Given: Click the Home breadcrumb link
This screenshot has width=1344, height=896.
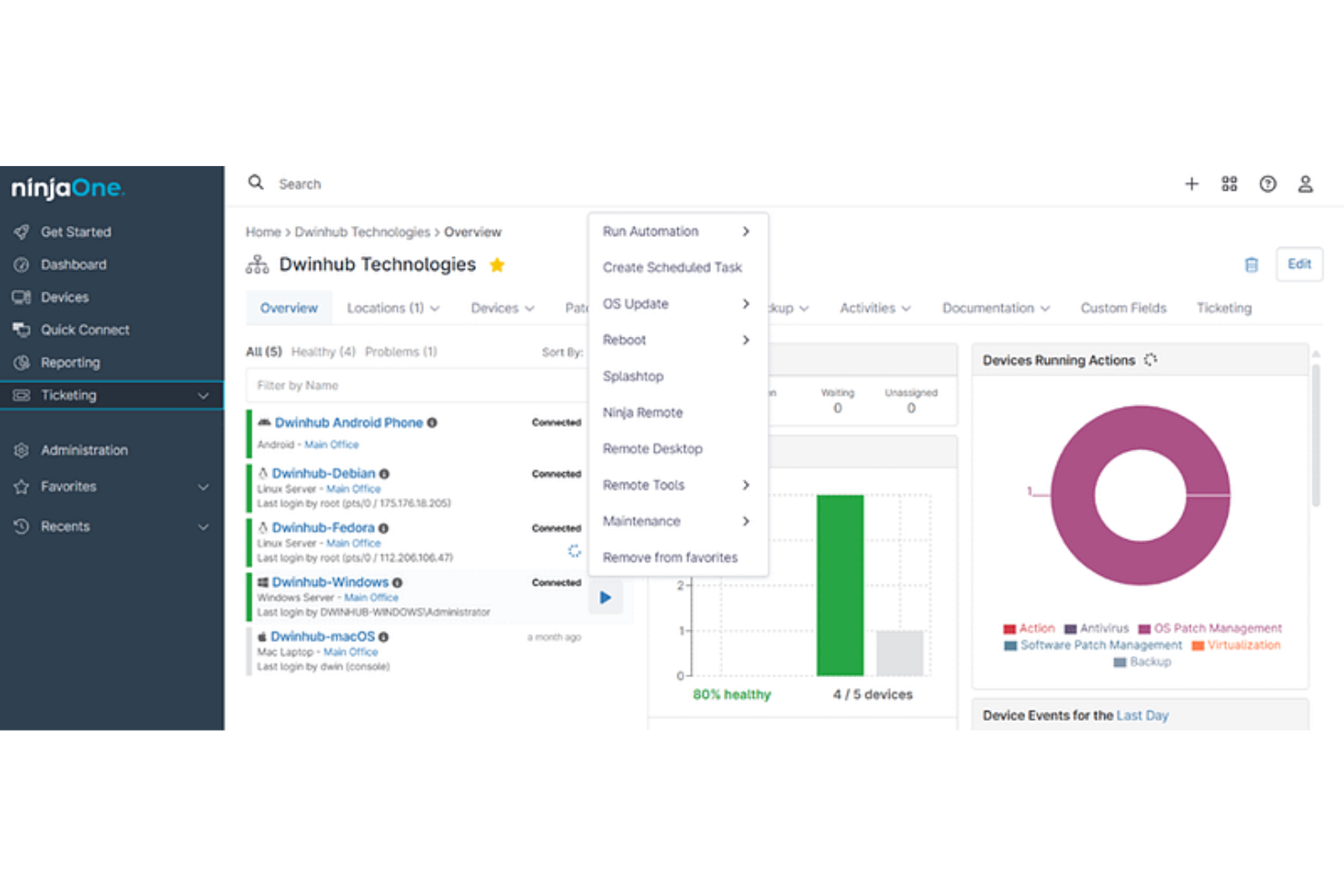Looking at the screenshot, I should click(x=263, y=232).
